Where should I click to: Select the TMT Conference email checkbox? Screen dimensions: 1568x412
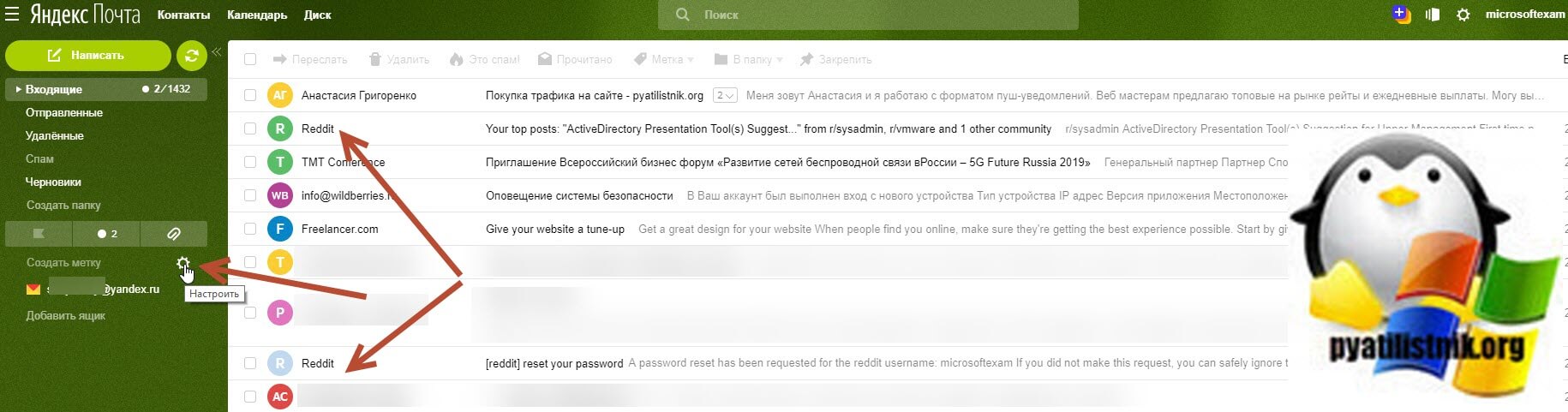tap(250, 162)
